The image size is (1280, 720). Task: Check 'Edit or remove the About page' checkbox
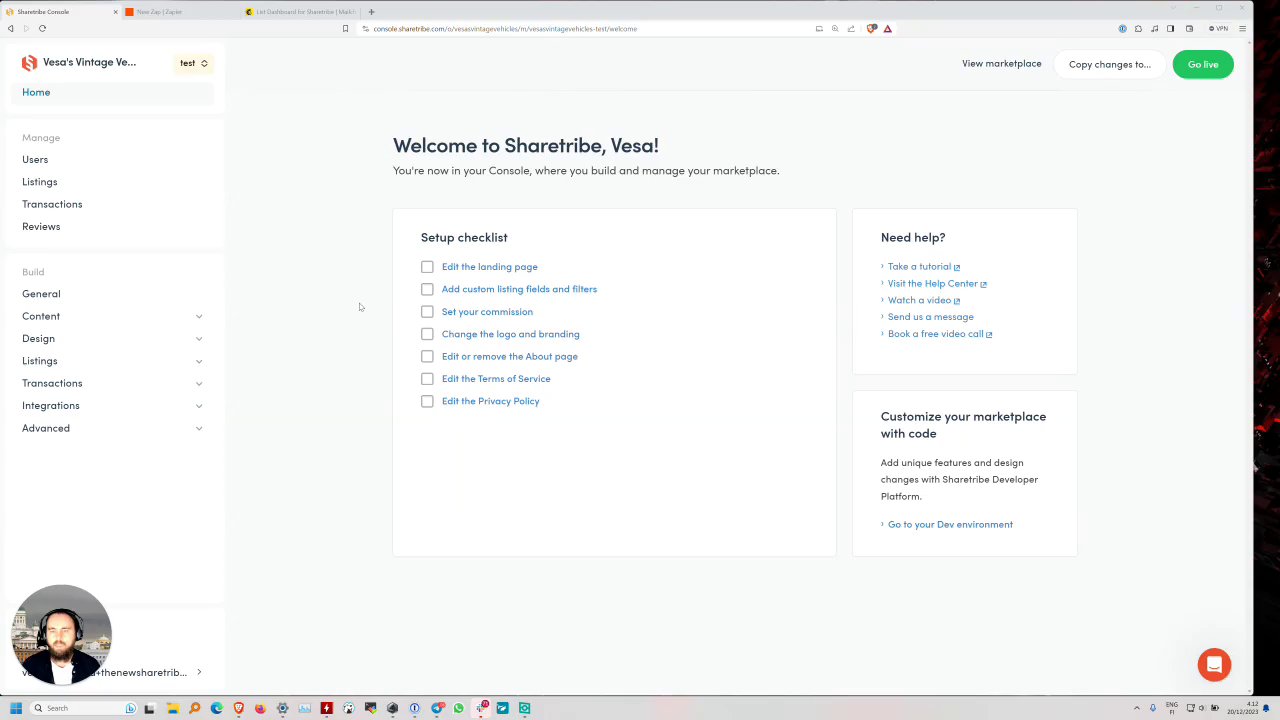[x=427, y=356]
